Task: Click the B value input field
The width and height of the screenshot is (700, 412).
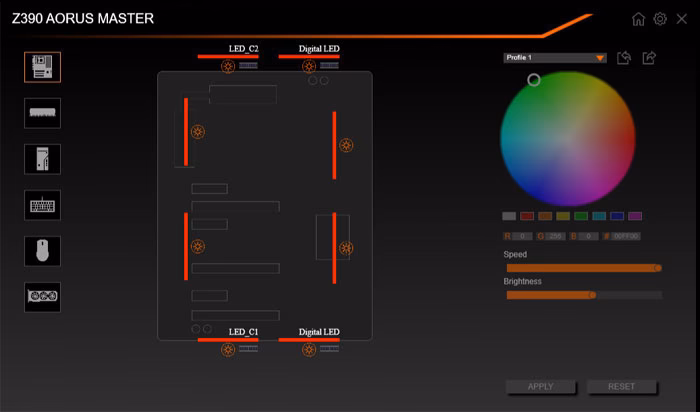Action: (589, 236)
